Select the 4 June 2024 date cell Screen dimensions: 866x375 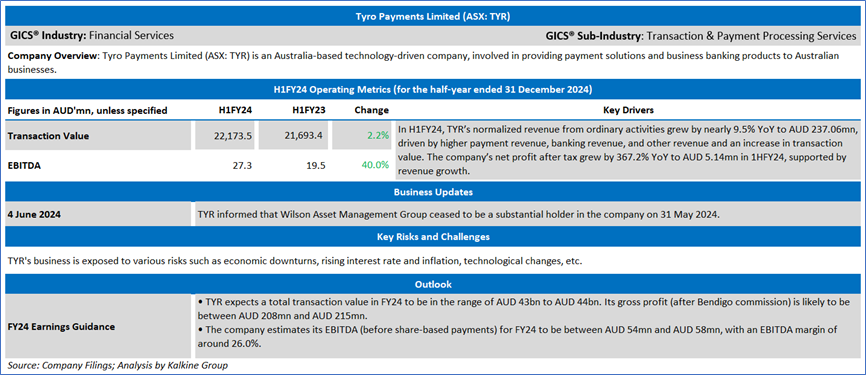[x=34, y=215]
